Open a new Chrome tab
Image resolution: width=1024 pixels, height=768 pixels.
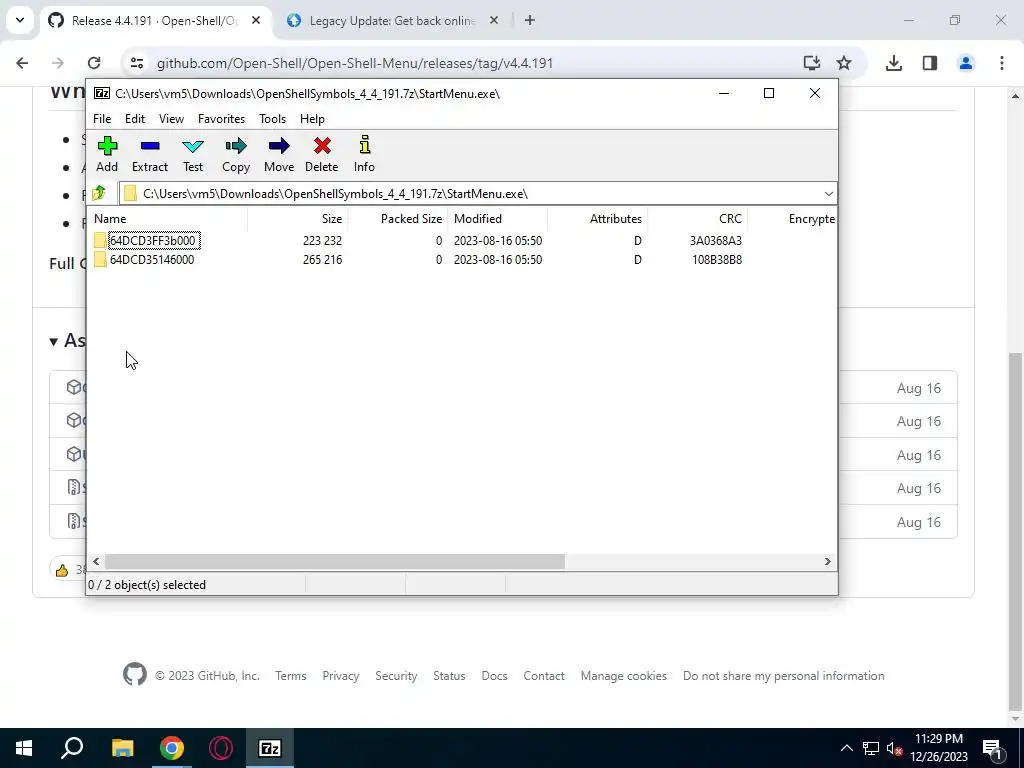(530, 20)
